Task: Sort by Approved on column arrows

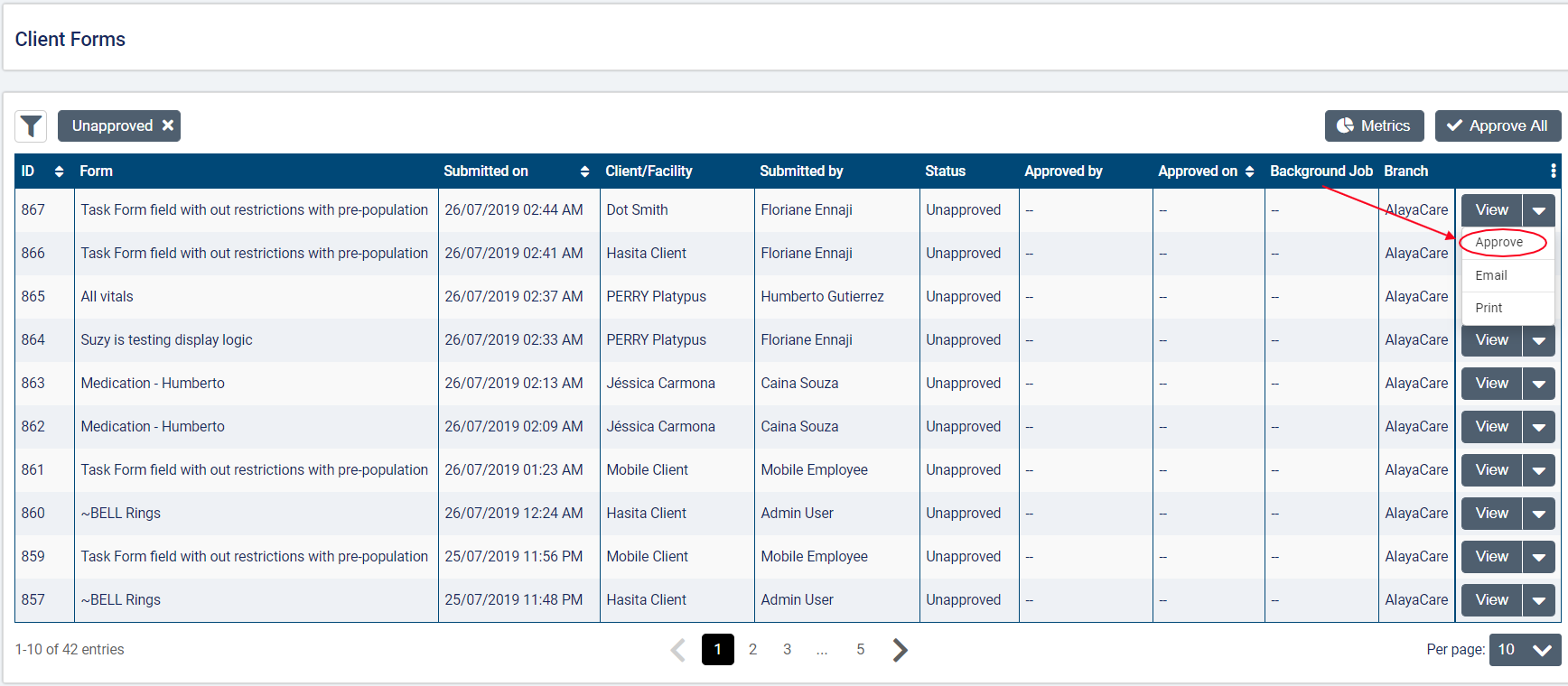Action: [1249, 171]
